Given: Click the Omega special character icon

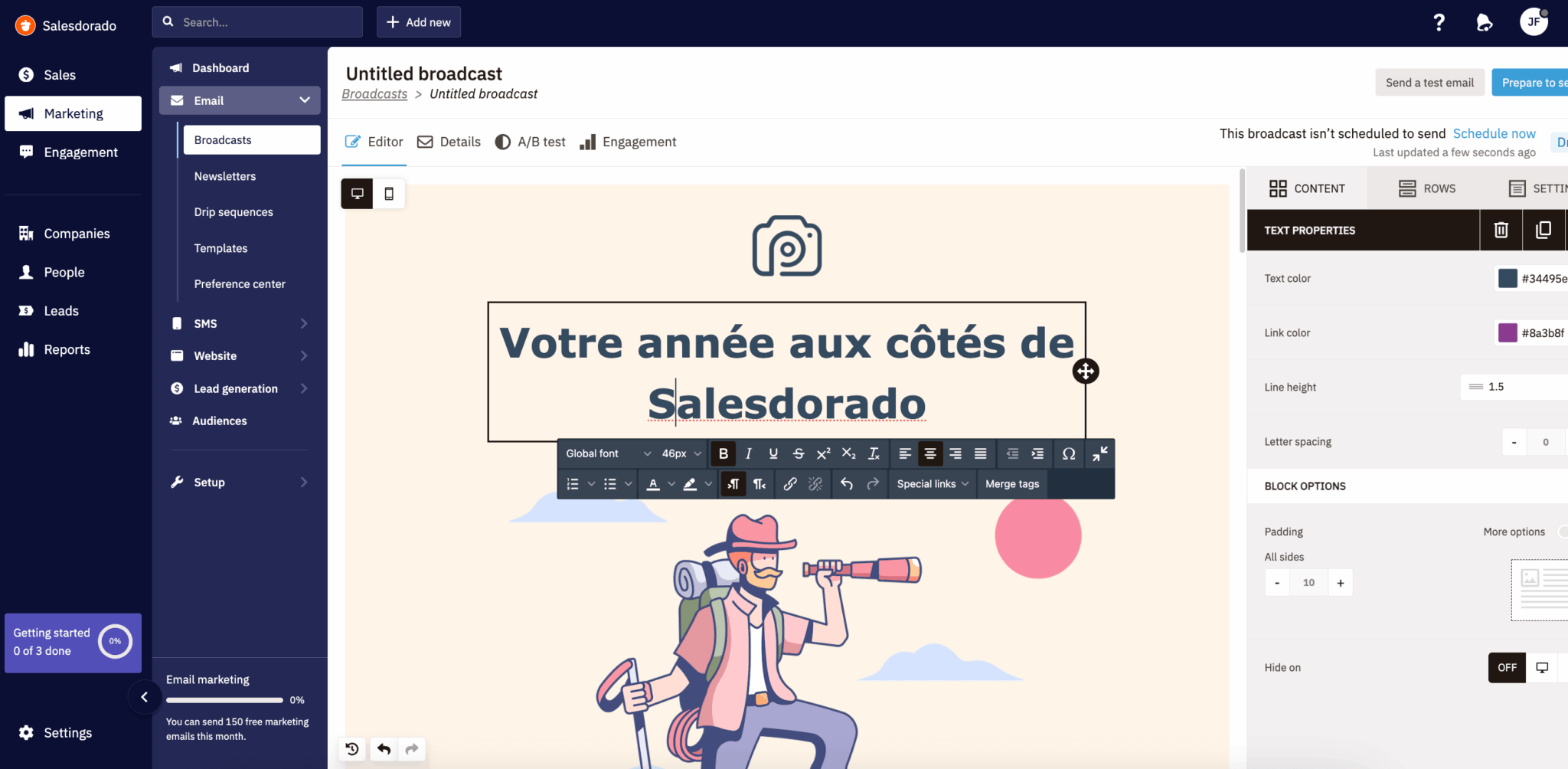Looking at the screenshot, I should point(1069,453).
